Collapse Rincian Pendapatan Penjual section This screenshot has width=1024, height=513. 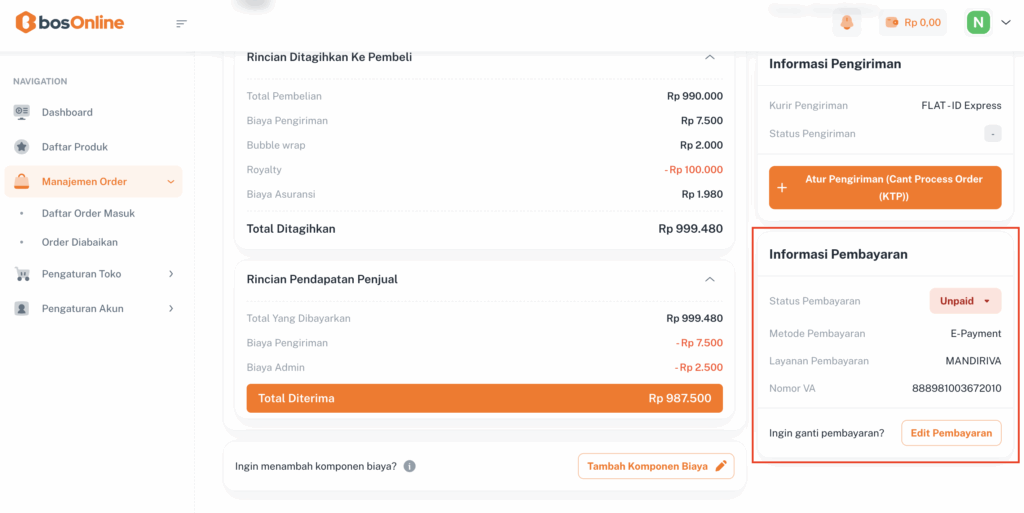[710, 279]
